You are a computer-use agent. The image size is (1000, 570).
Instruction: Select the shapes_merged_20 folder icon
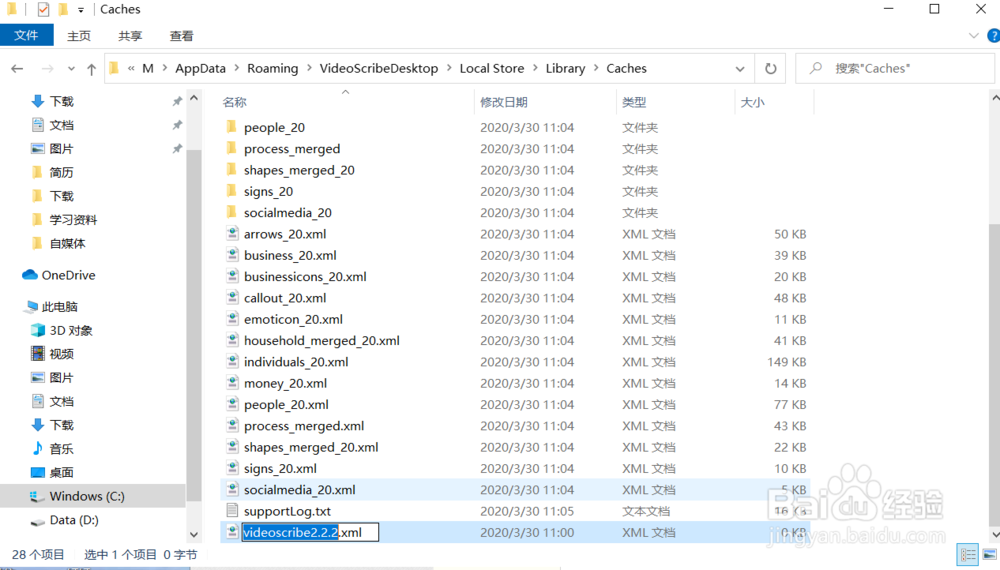[x=232, y=170]
